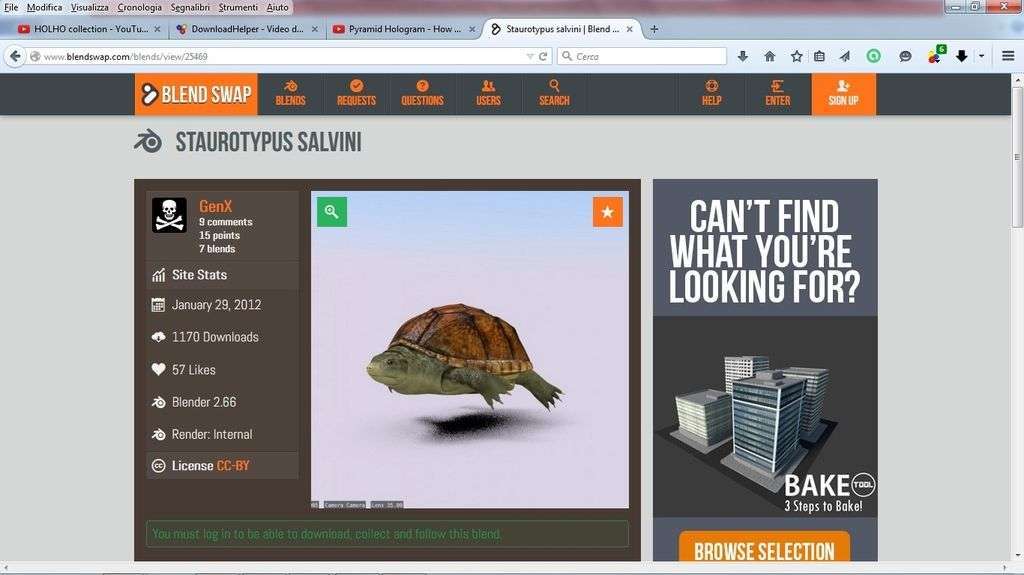Close the Staurotypus salvini tab
Viewport: 1024px width, 575px height.
[x=630, y=29]
